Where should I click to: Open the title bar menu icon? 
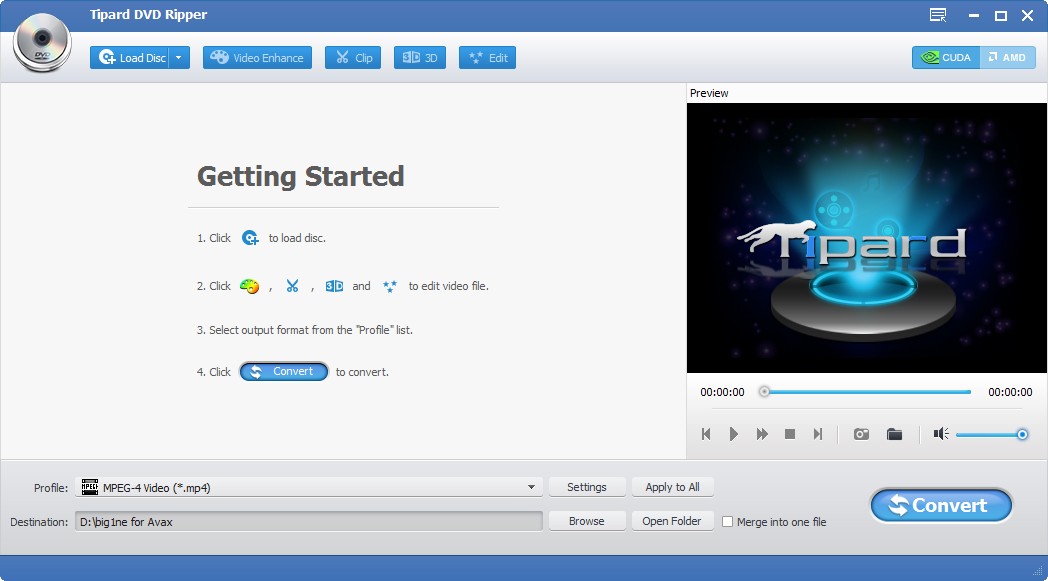coord(938,15)
